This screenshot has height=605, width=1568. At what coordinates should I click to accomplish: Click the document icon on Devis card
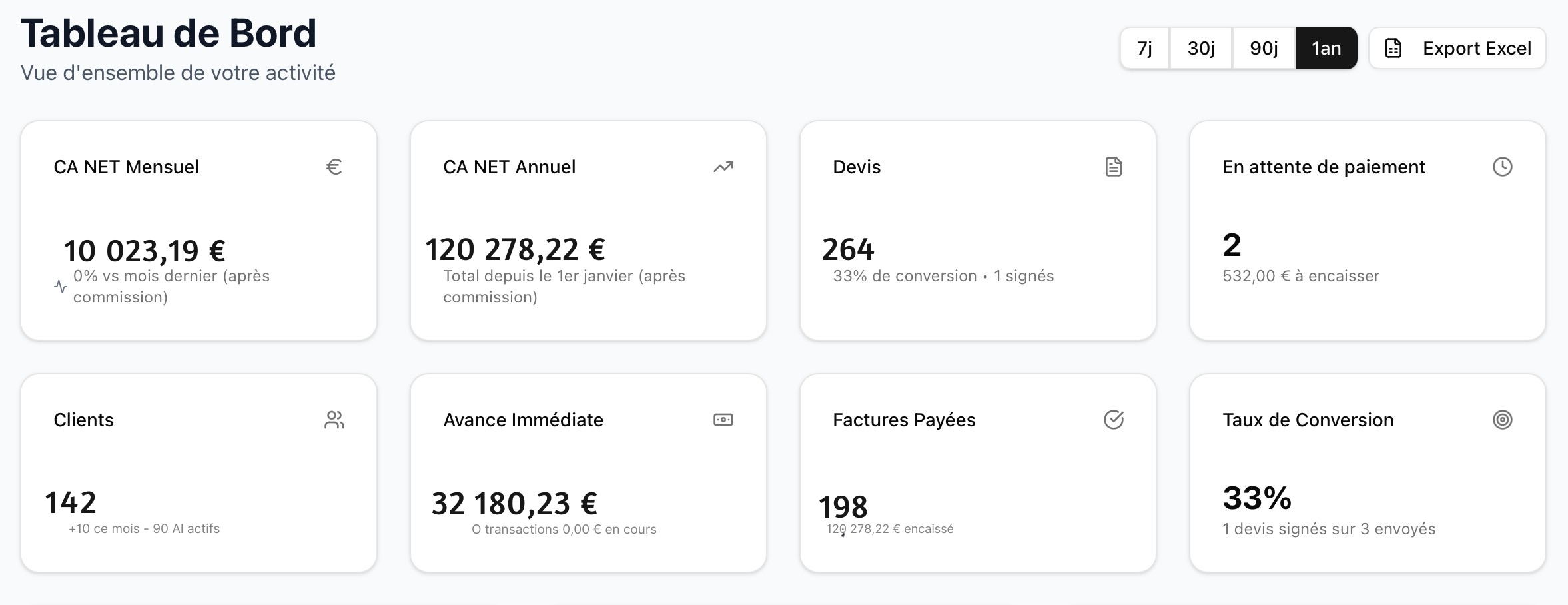[x=1113, y=167]
